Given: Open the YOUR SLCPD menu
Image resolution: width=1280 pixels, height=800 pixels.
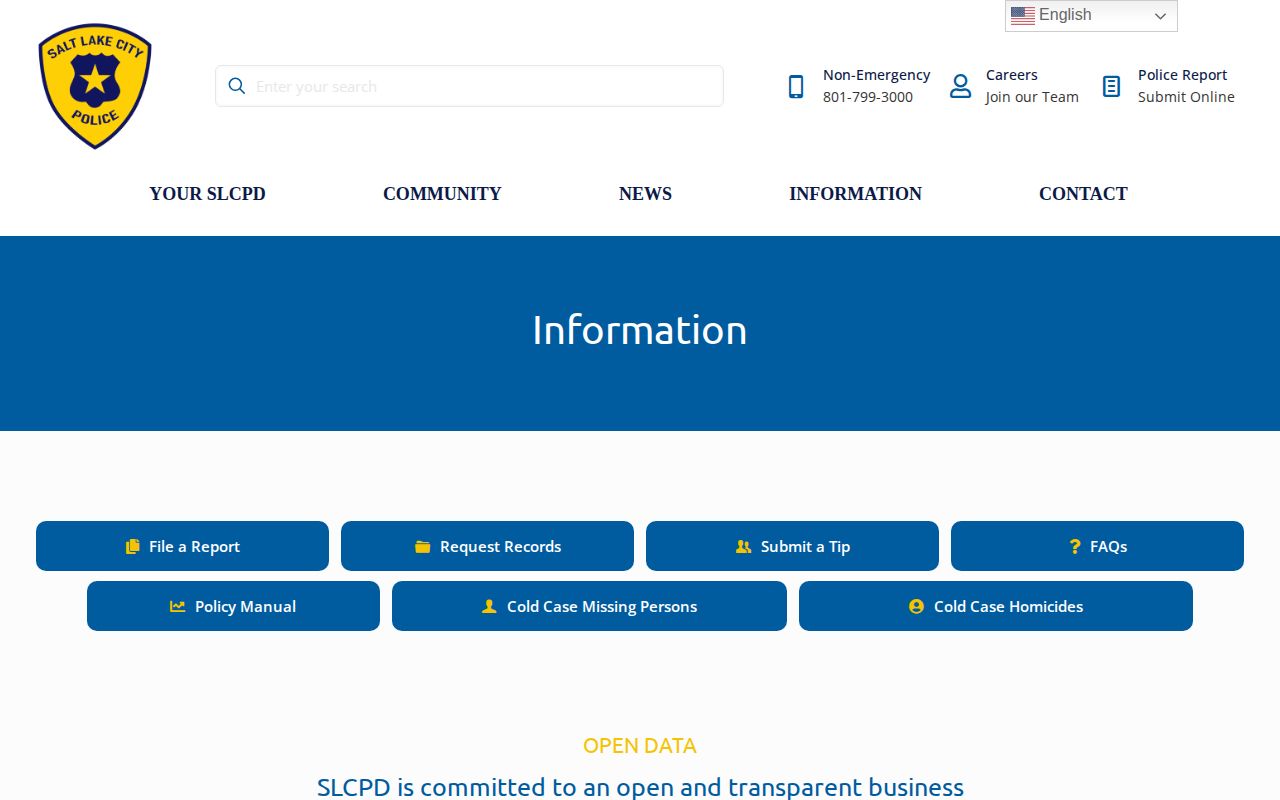Looking at the screenshot, I should point(207,194).
